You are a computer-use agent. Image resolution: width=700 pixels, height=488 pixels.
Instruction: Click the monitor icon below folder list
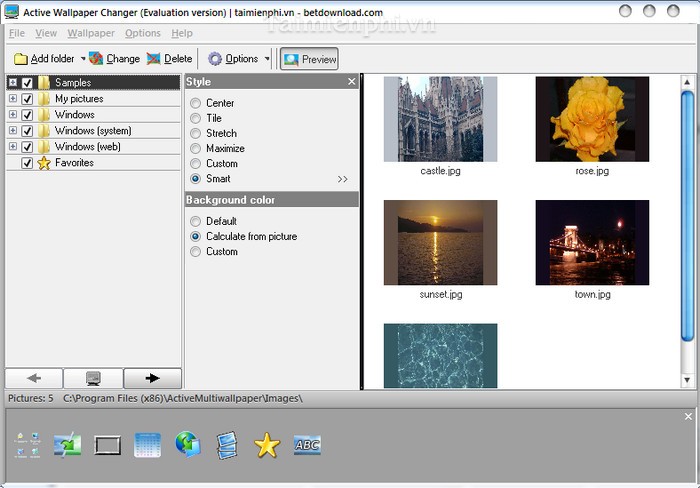coord(93,378)
